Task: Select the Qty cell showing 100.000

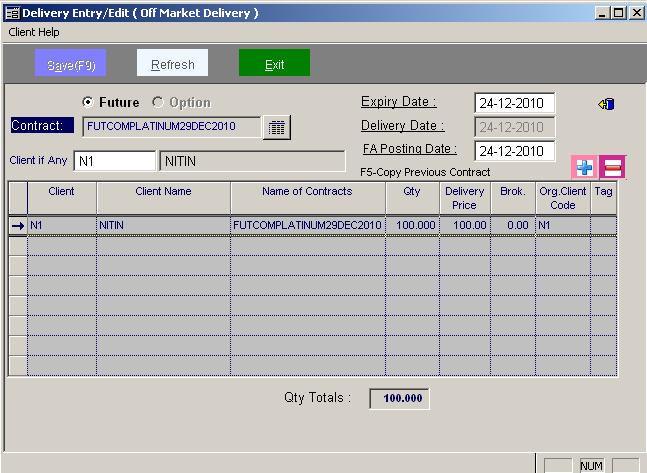Action: (413, 226)
